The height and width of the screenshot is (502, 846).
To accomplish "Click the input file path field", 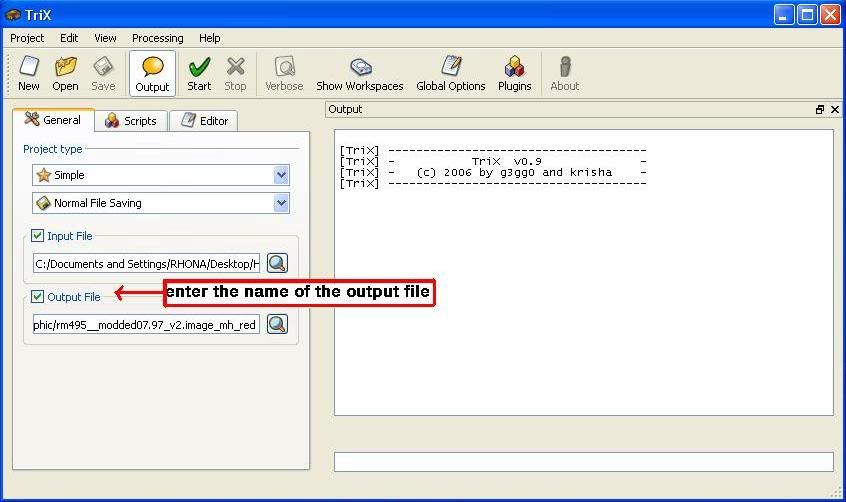I will point(146,264).
